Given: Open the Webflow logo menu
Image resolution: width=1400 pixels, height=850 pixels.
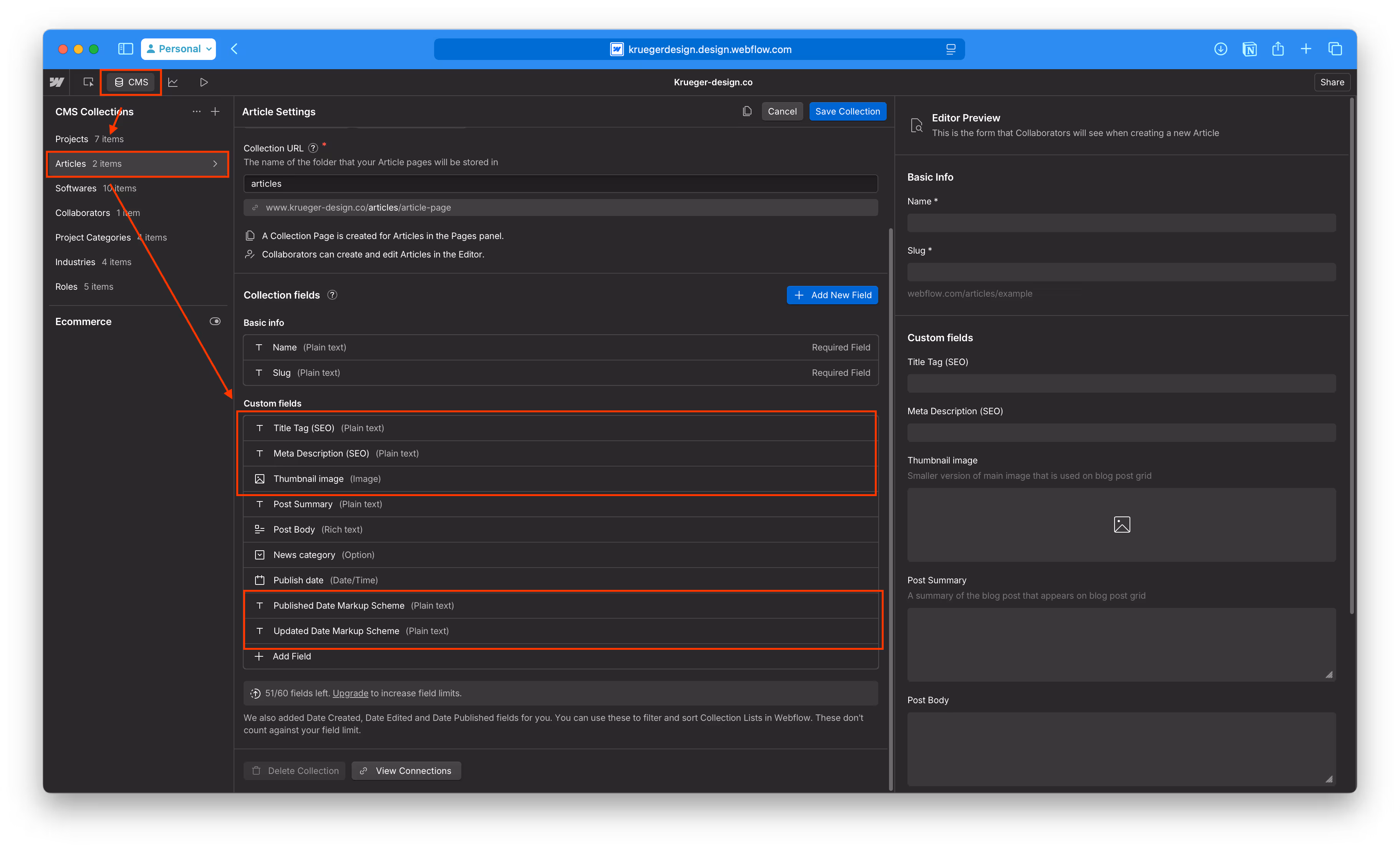Looking at the screenshot, I should click(56, 82).
